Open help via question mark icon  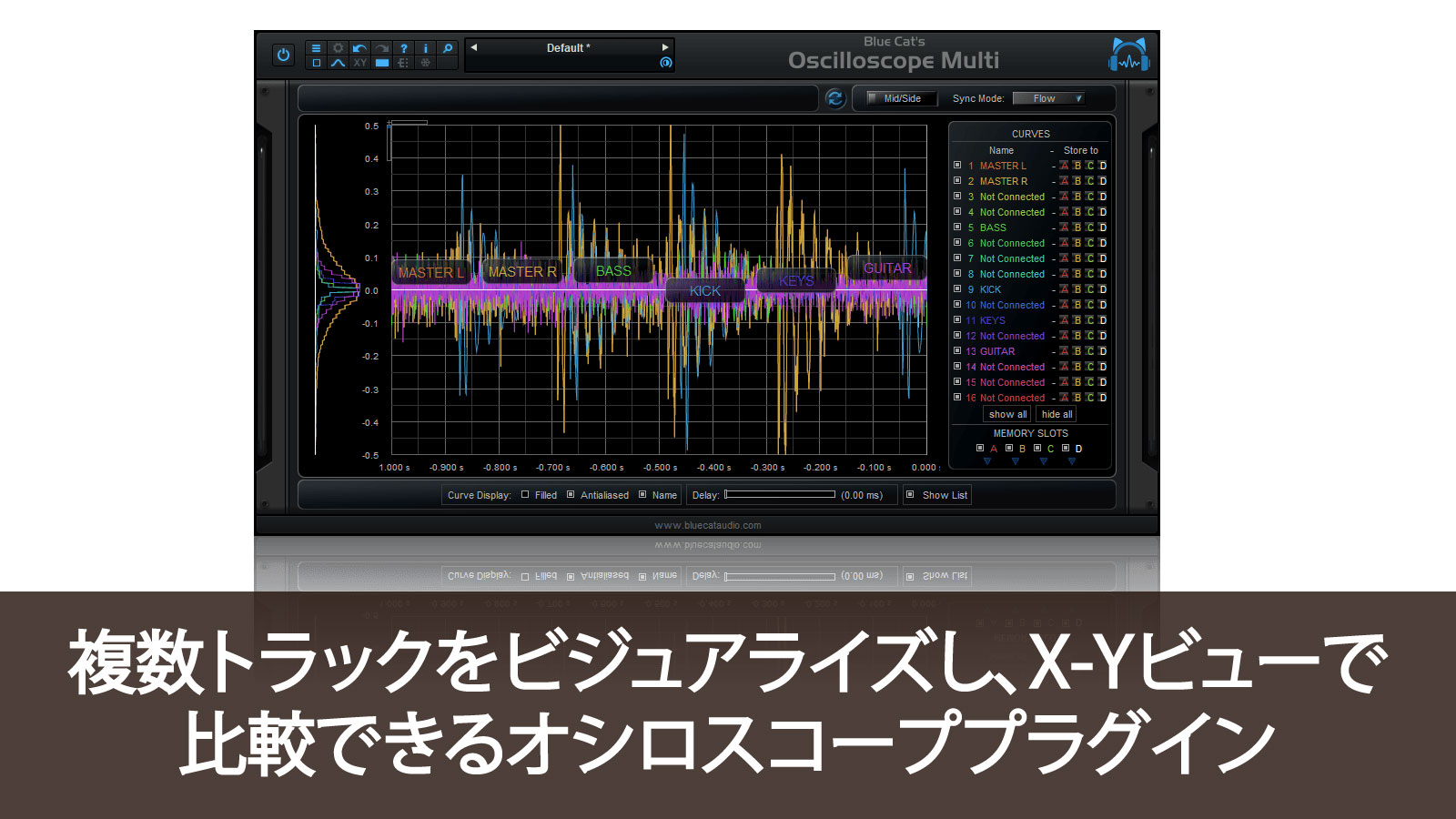pyautogui.click(x=403, y=48)
